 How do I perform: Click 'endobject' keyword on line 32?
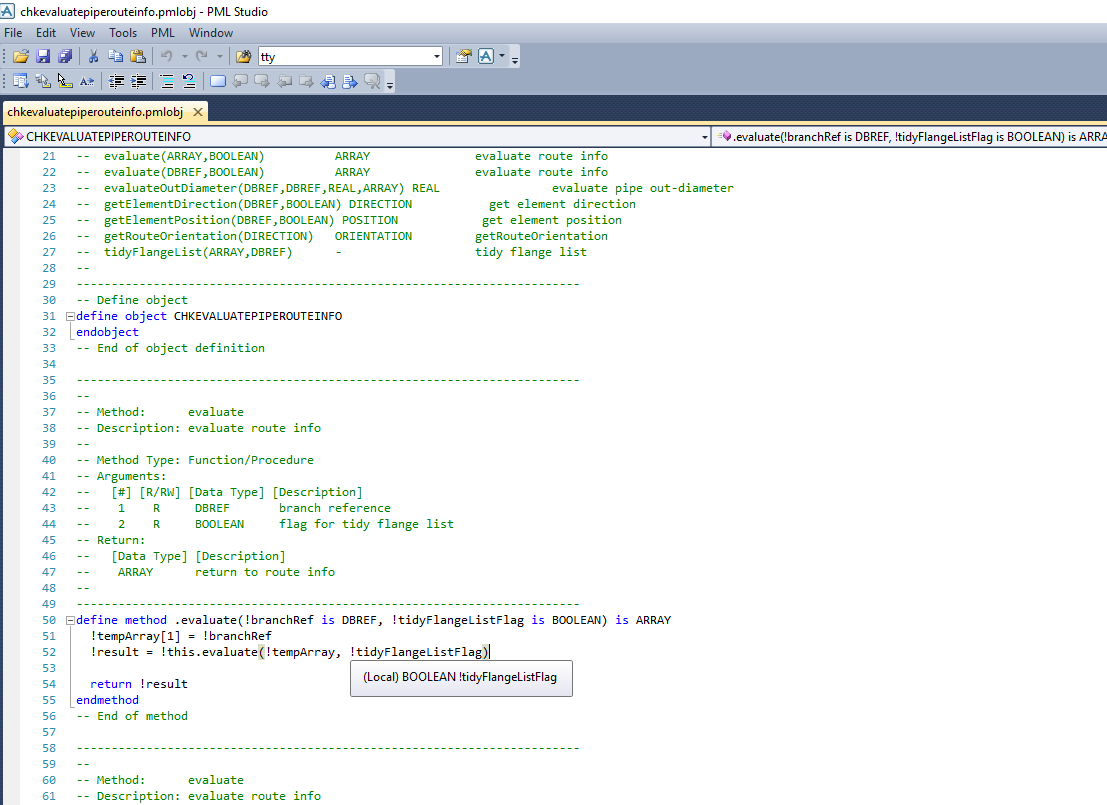click(x=107, y=332)
